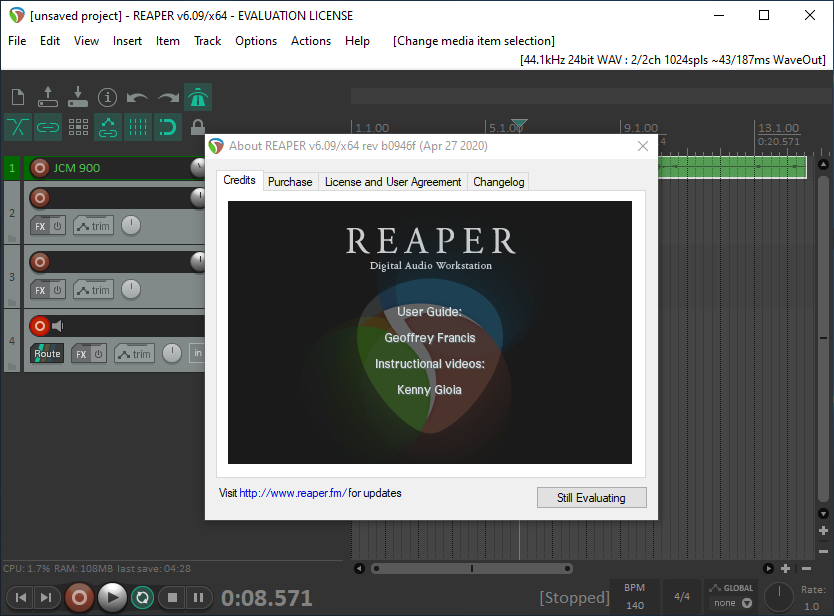Open FX button on track 3
The image size is (834, 616).
tap(40, 290)
